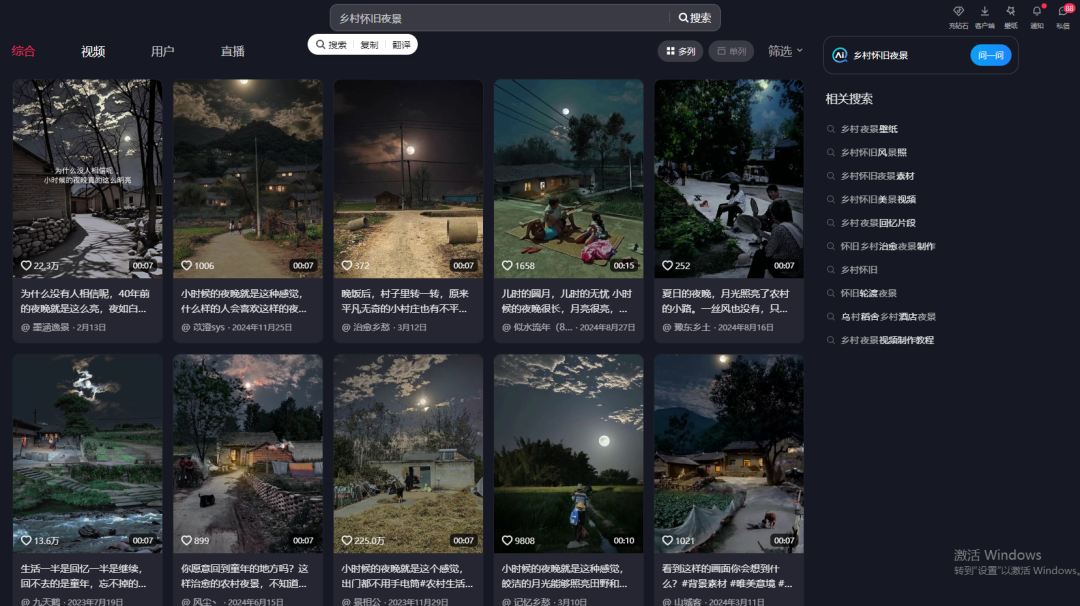Search related term 乡村怀旧风景照
1080x606 pixels.
point(873,152)
